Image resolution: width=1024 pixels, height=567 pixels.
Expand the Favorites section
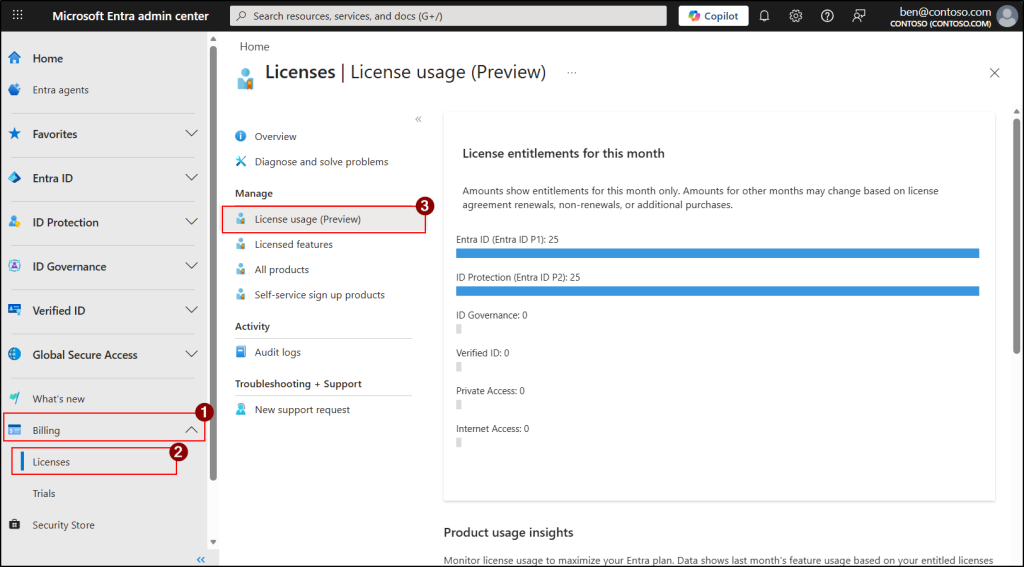coord(192,134)
